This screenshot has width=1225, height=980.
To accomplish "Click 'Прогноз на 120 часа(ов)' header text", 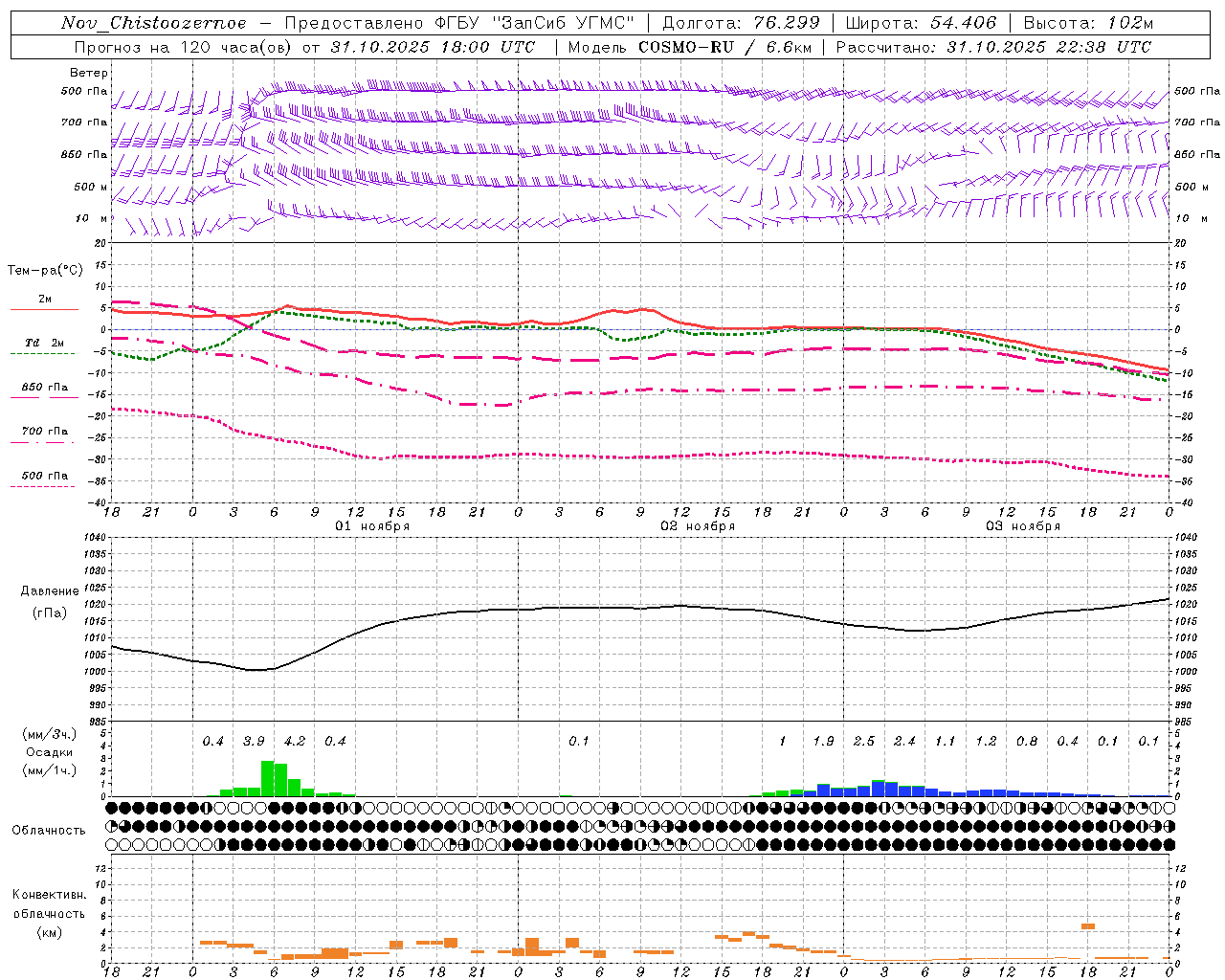I will [185, 47].
